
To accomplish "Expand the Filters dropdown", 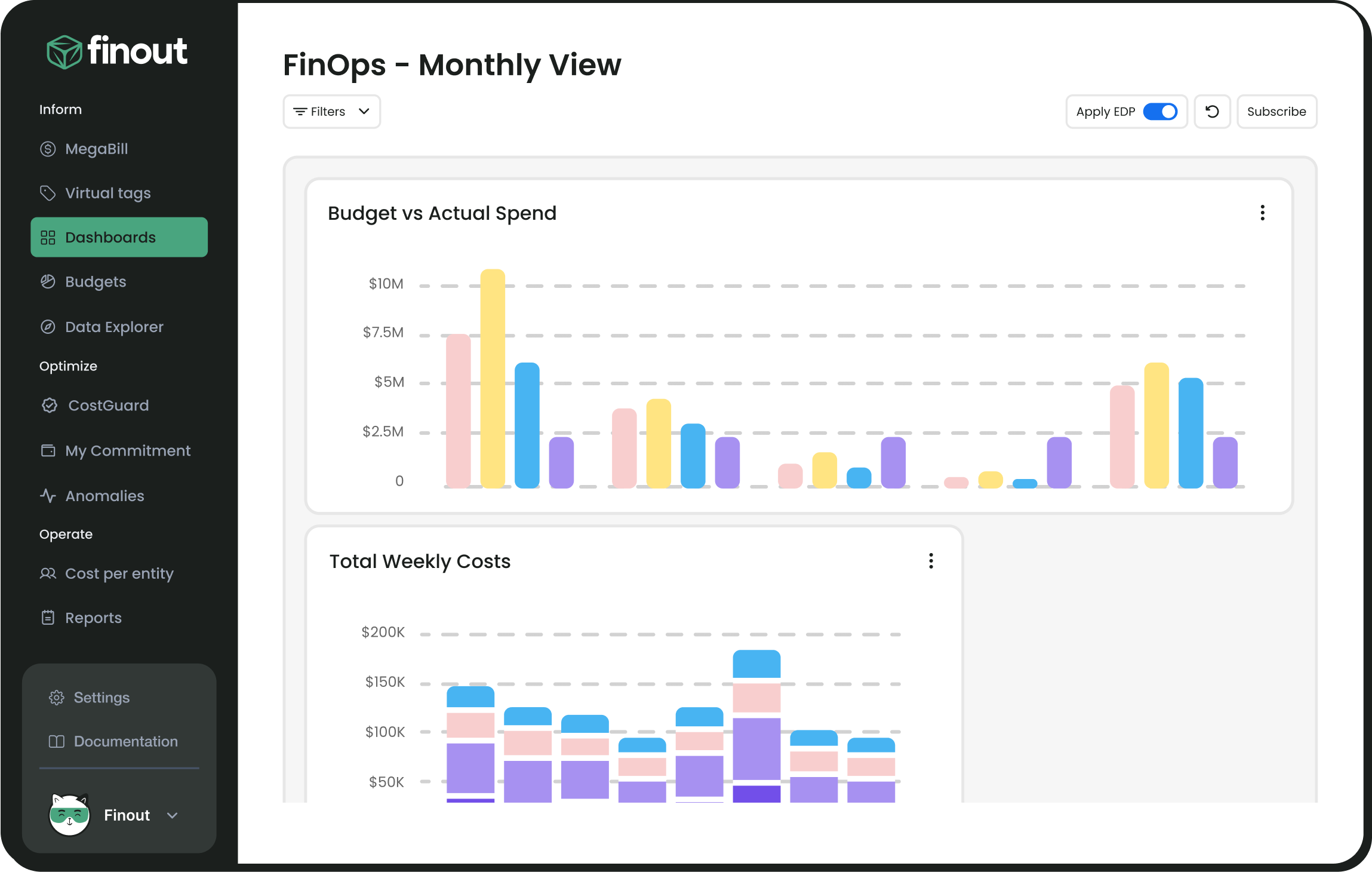I will point(331,111).
